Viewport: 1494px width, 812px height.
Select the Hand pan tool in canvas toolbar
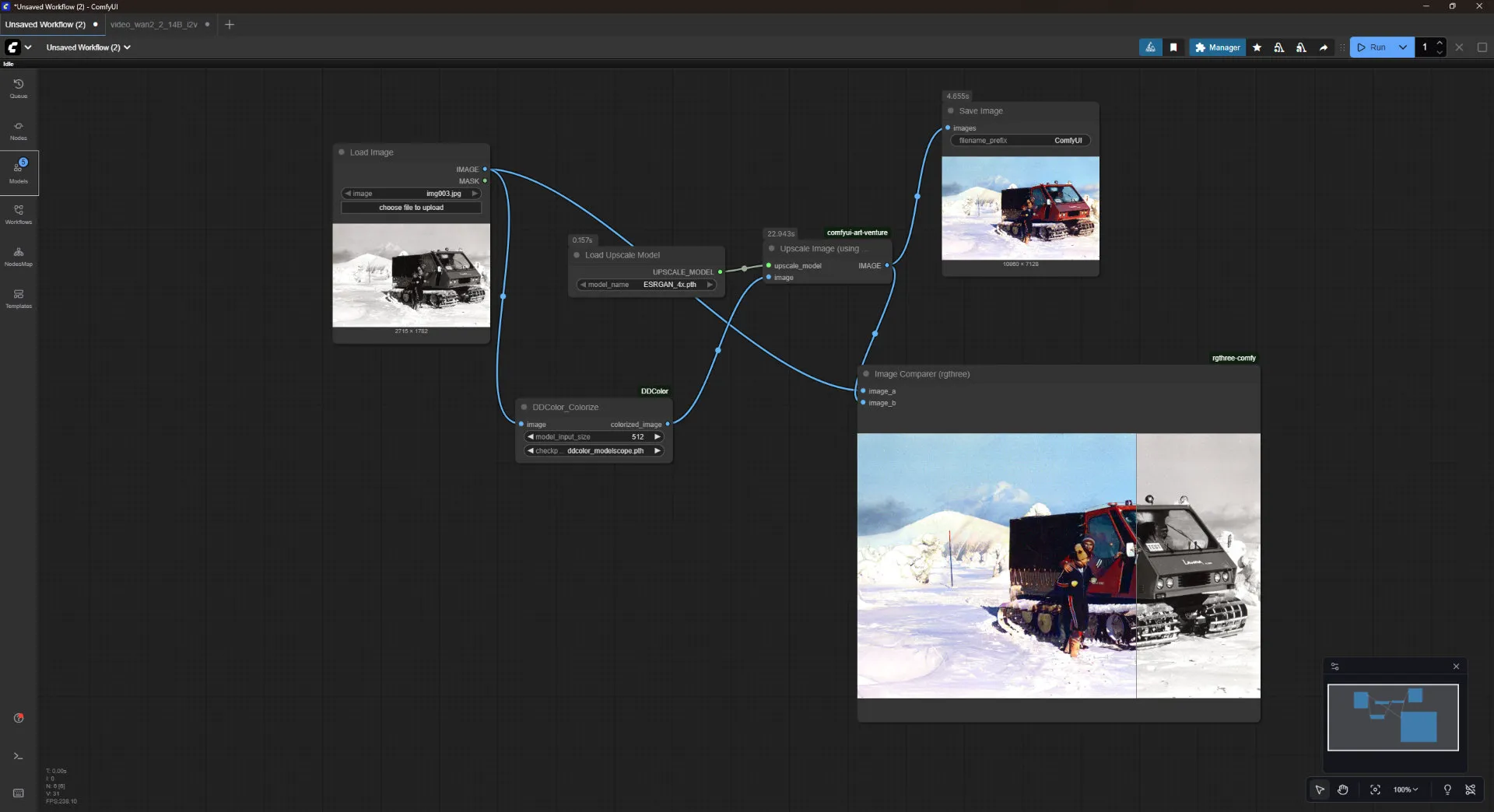(x=1342, y=789)
